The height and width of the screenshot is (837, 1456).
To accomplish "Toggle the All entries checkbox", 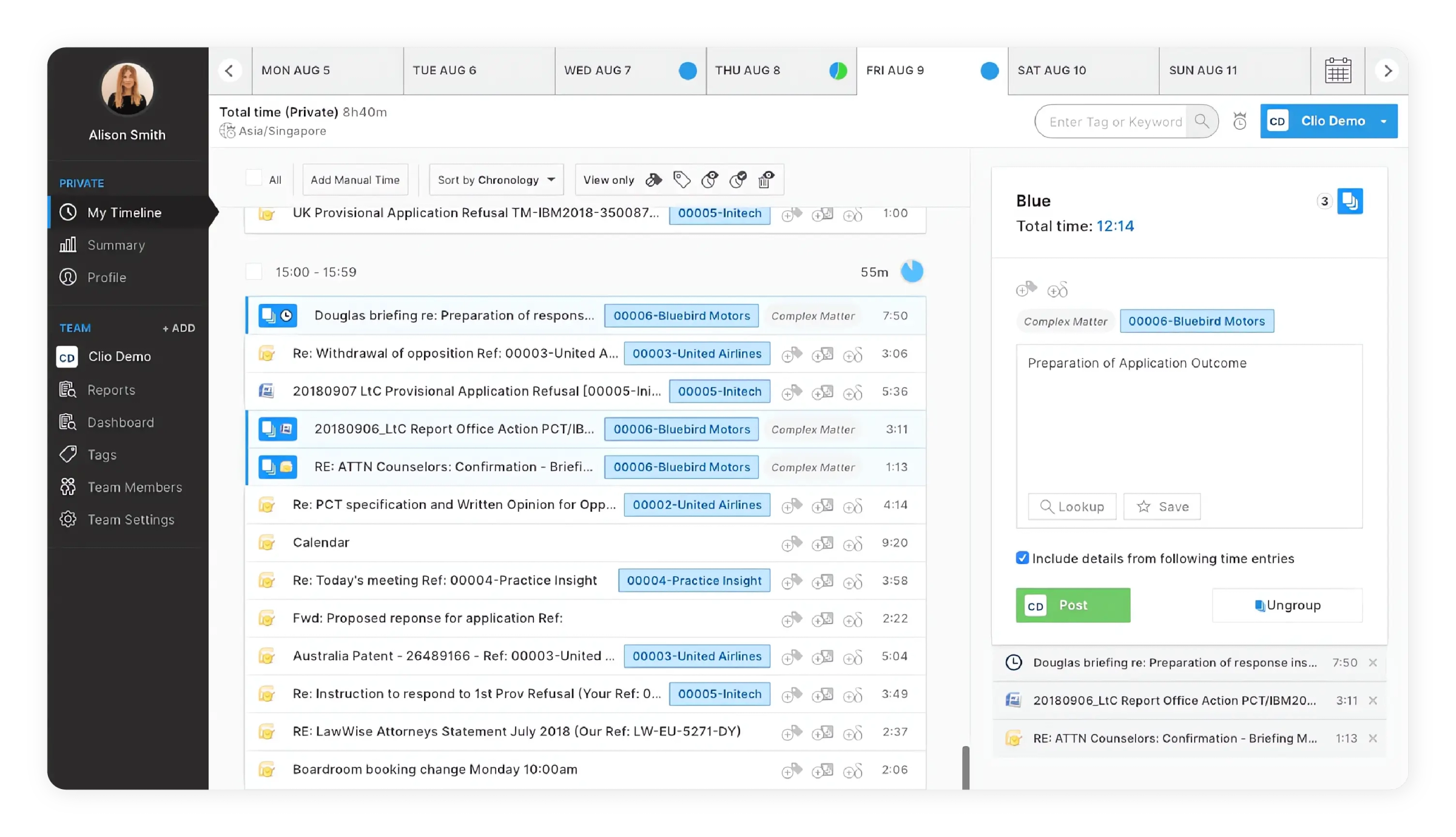I will coord(254,178).
